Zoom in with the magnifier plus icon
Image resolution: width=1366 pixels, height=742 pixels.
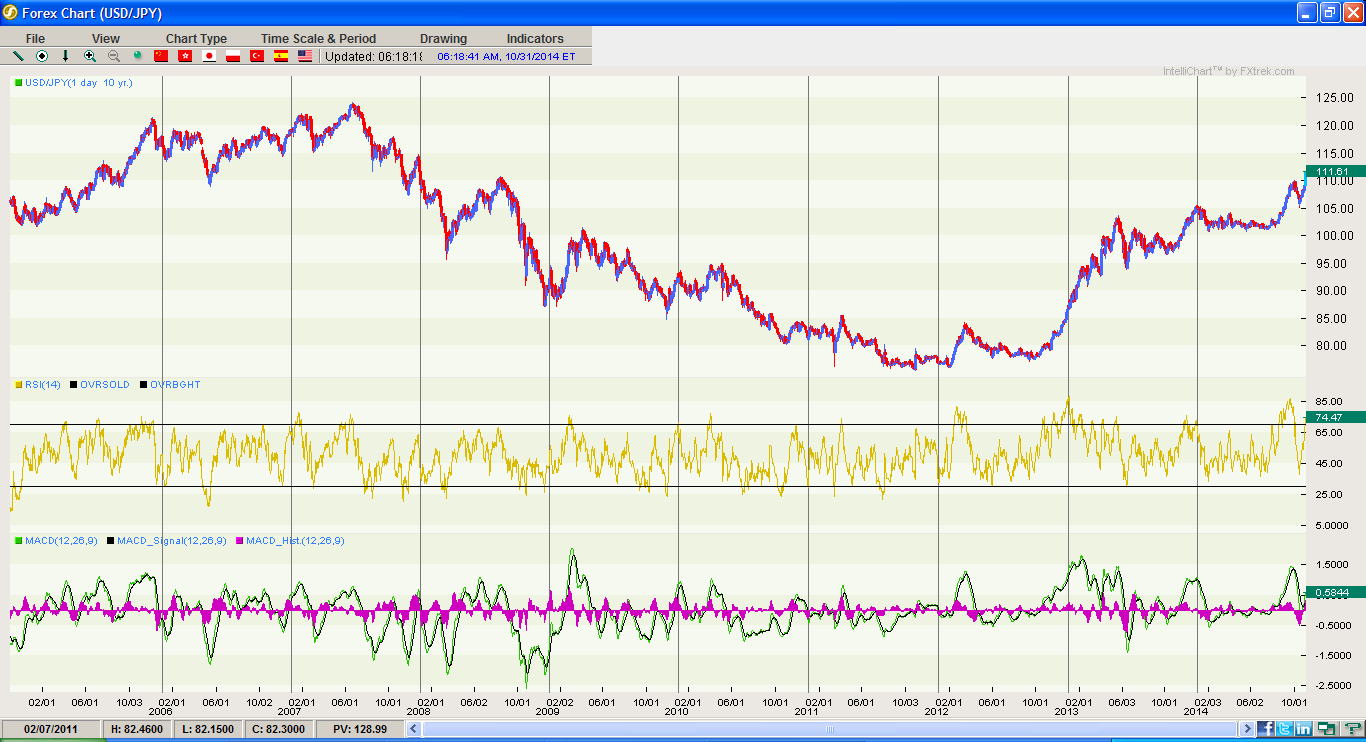click(90, 56)
